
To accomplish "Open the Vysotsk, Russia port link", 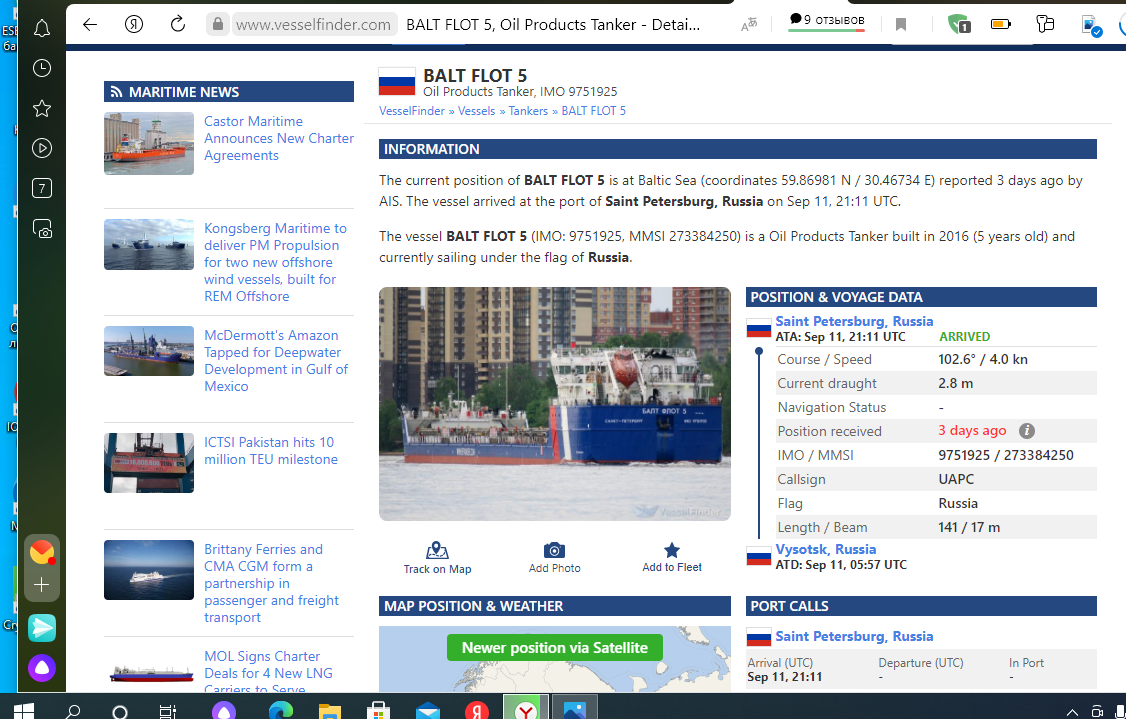I will pos(825,549).
